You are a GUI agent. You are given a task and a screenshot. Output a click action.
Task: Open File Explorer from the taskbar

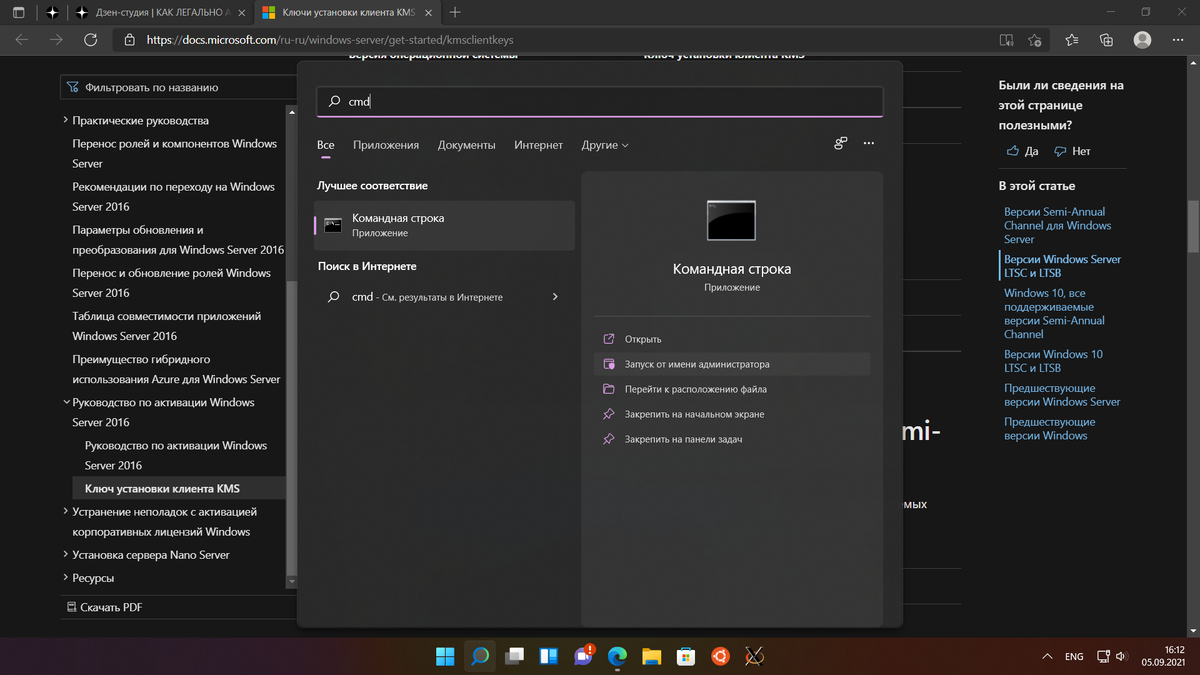[651, 656]
